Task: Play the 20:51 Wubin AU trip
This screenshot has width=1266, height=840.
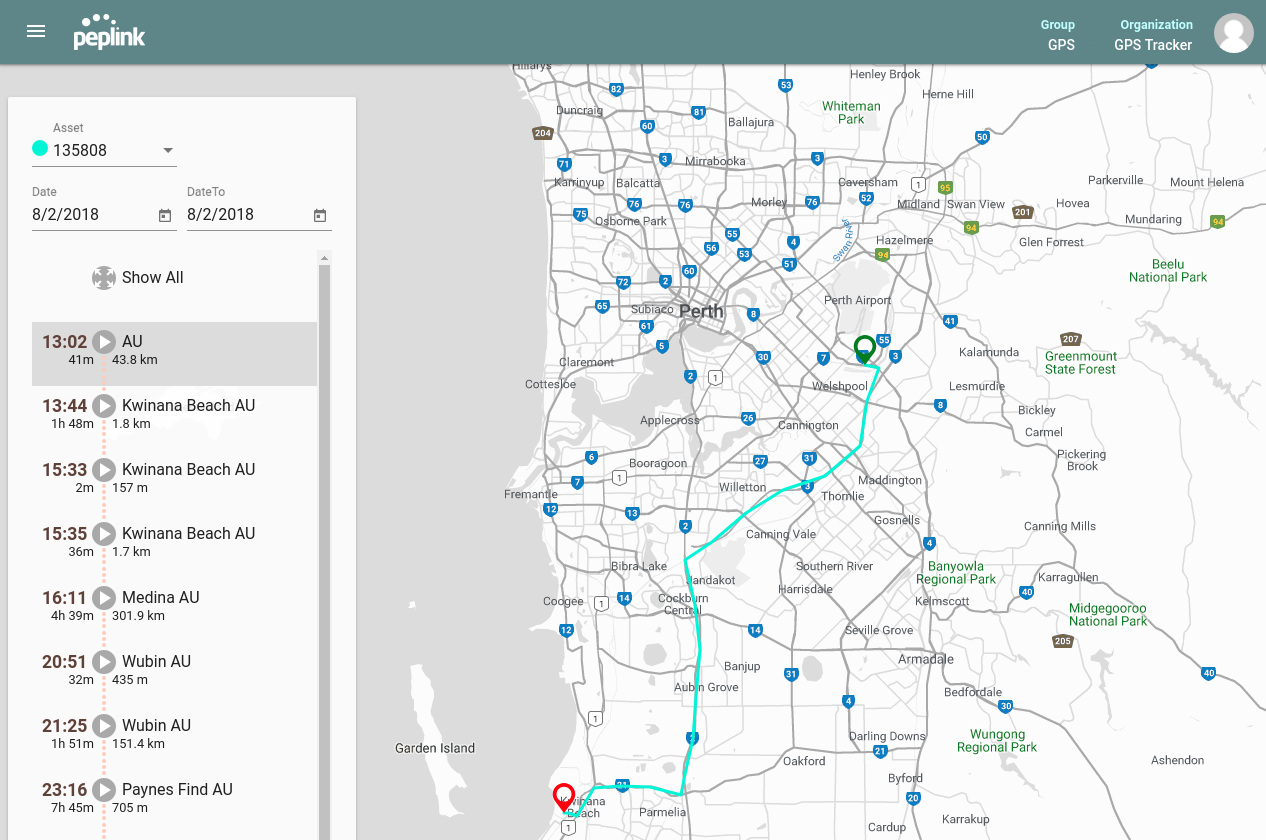Action: click(105, 661)
